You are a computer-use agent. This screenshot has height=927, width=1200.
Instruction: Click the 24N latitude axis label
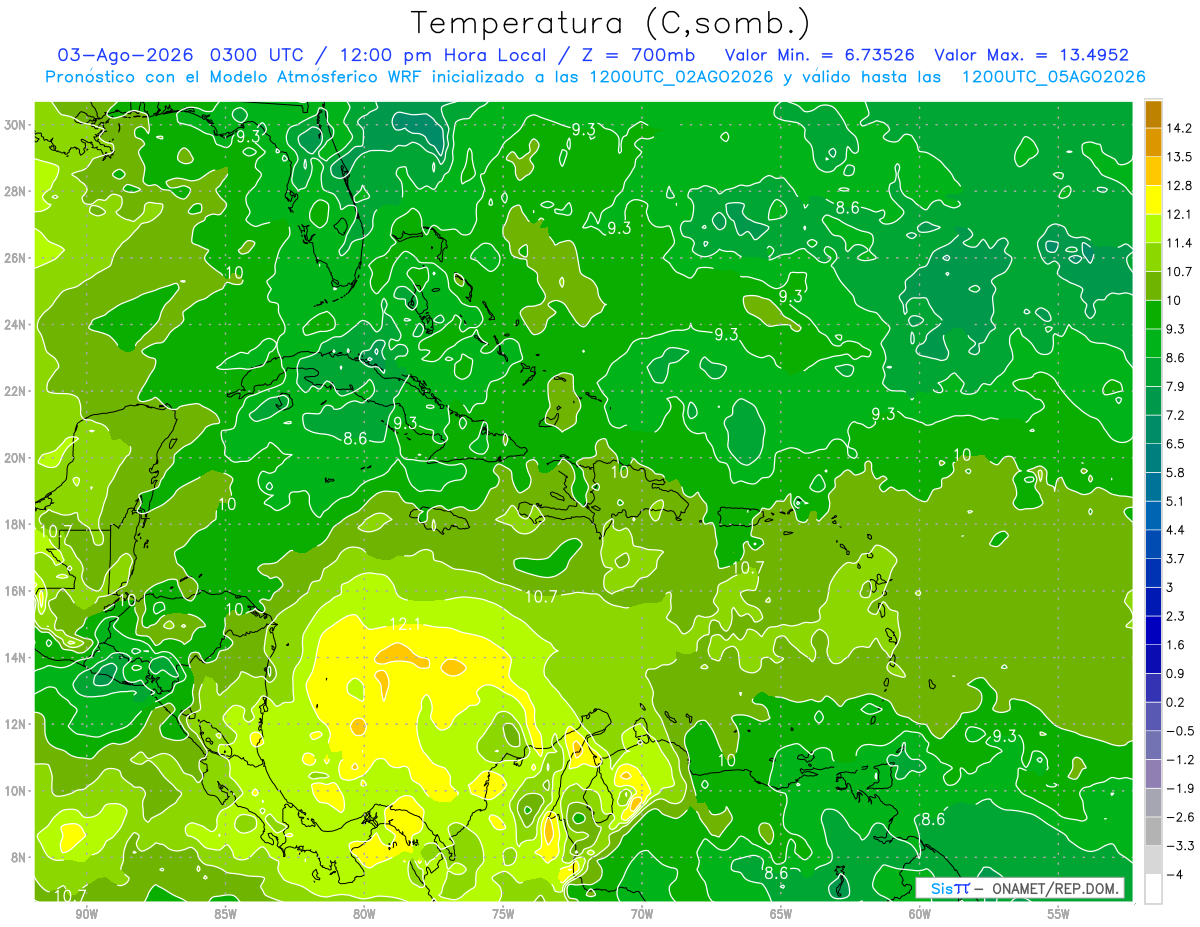tap(17, 325)
